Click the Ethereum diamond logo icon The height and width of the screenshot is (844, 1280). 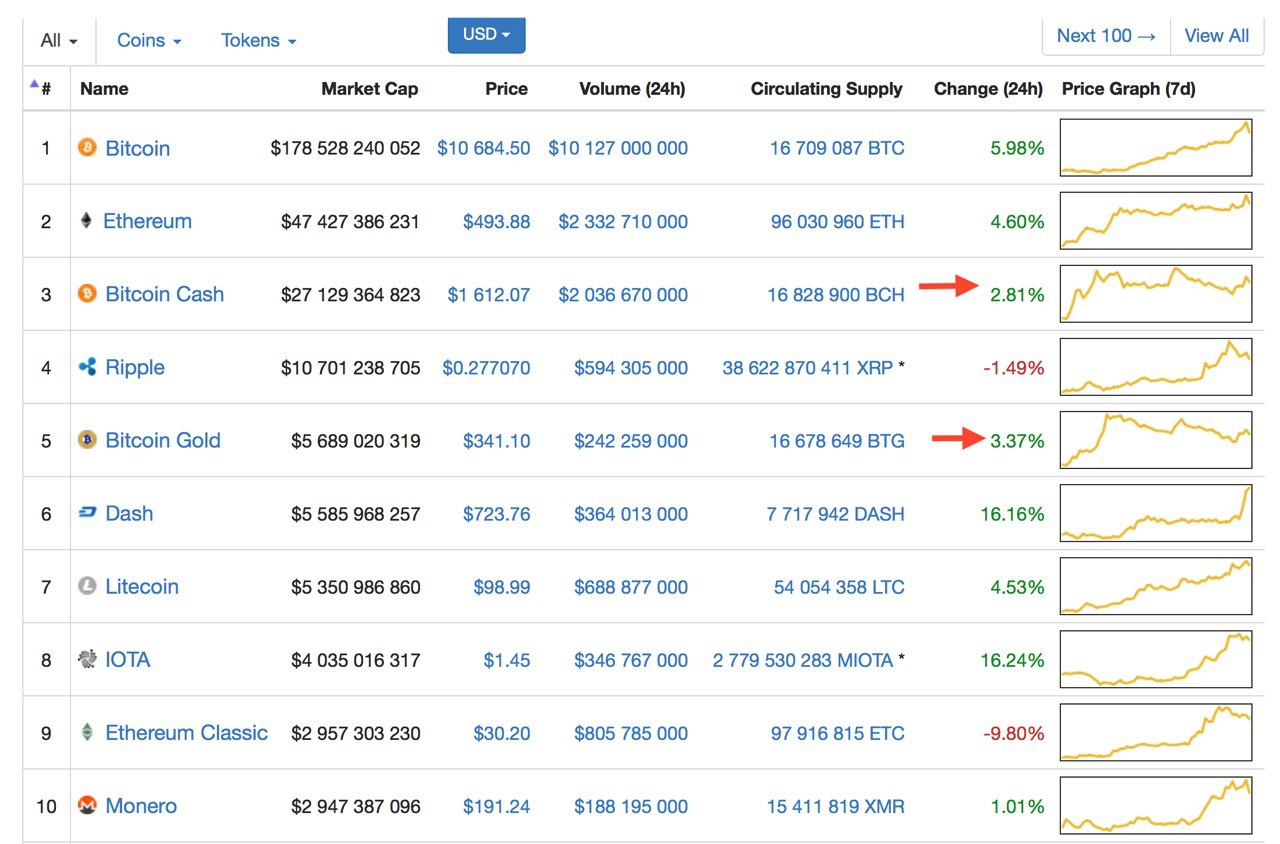[86, 221]
